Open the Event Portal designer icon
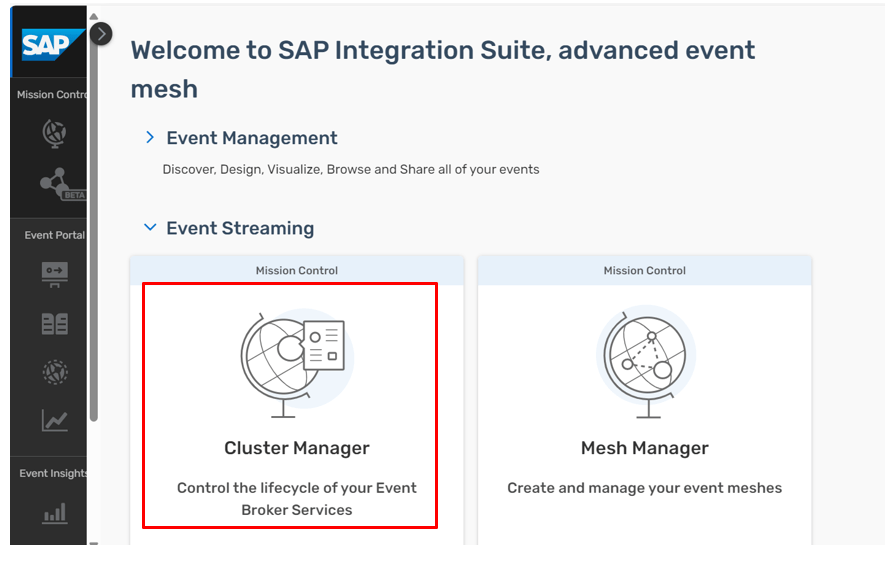Viewport: 892px width, 577px height. click(55, 274)
